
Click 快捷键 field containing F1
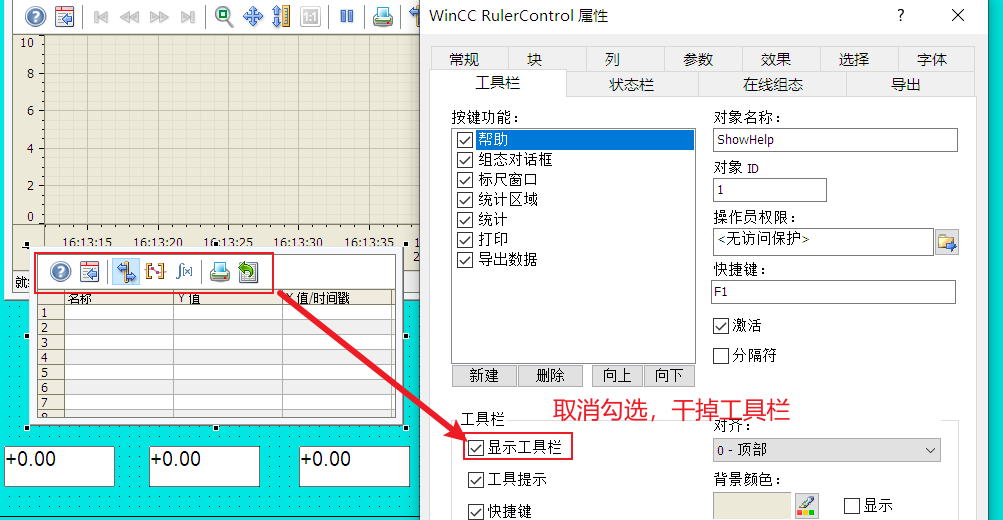pyautogui.click(x=833, y=292)
